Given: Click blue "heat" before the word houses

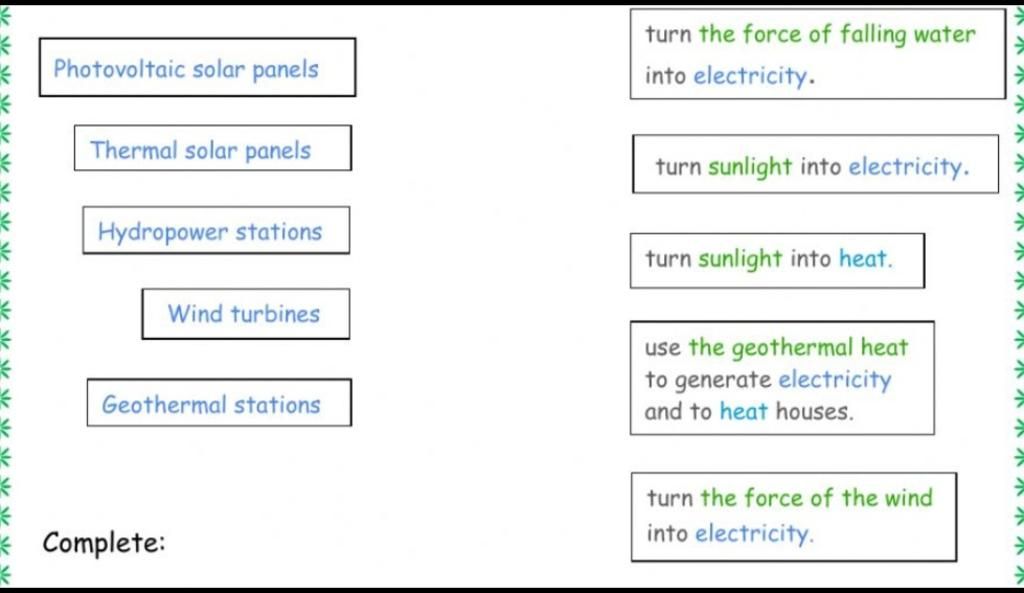Looking at the screenshot, I should pyautogui.click(x=743, y=411).
